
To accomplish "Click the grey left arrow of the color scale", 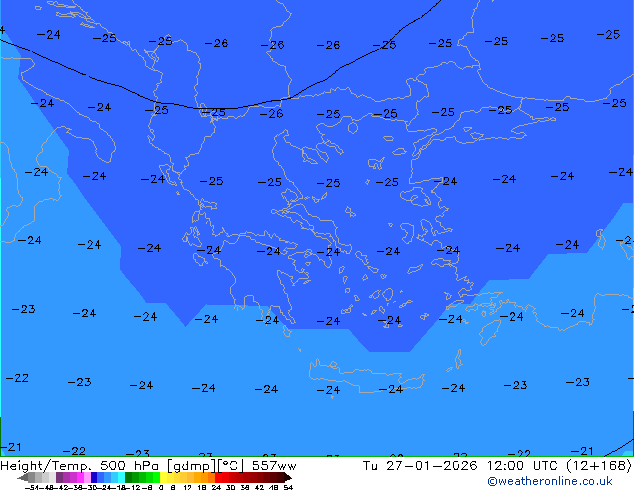I will (x=23, y=478).
